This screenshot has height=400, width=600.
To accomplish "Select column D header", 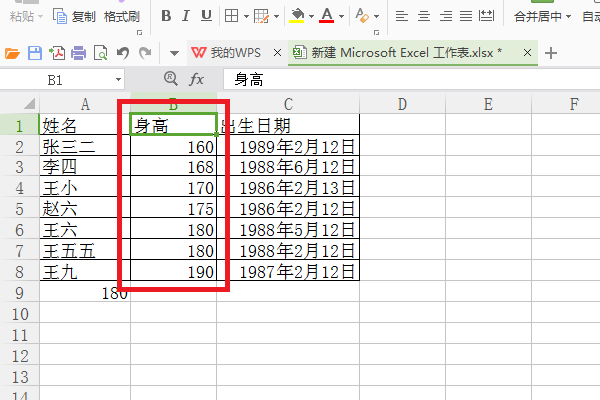I will 403,104.
